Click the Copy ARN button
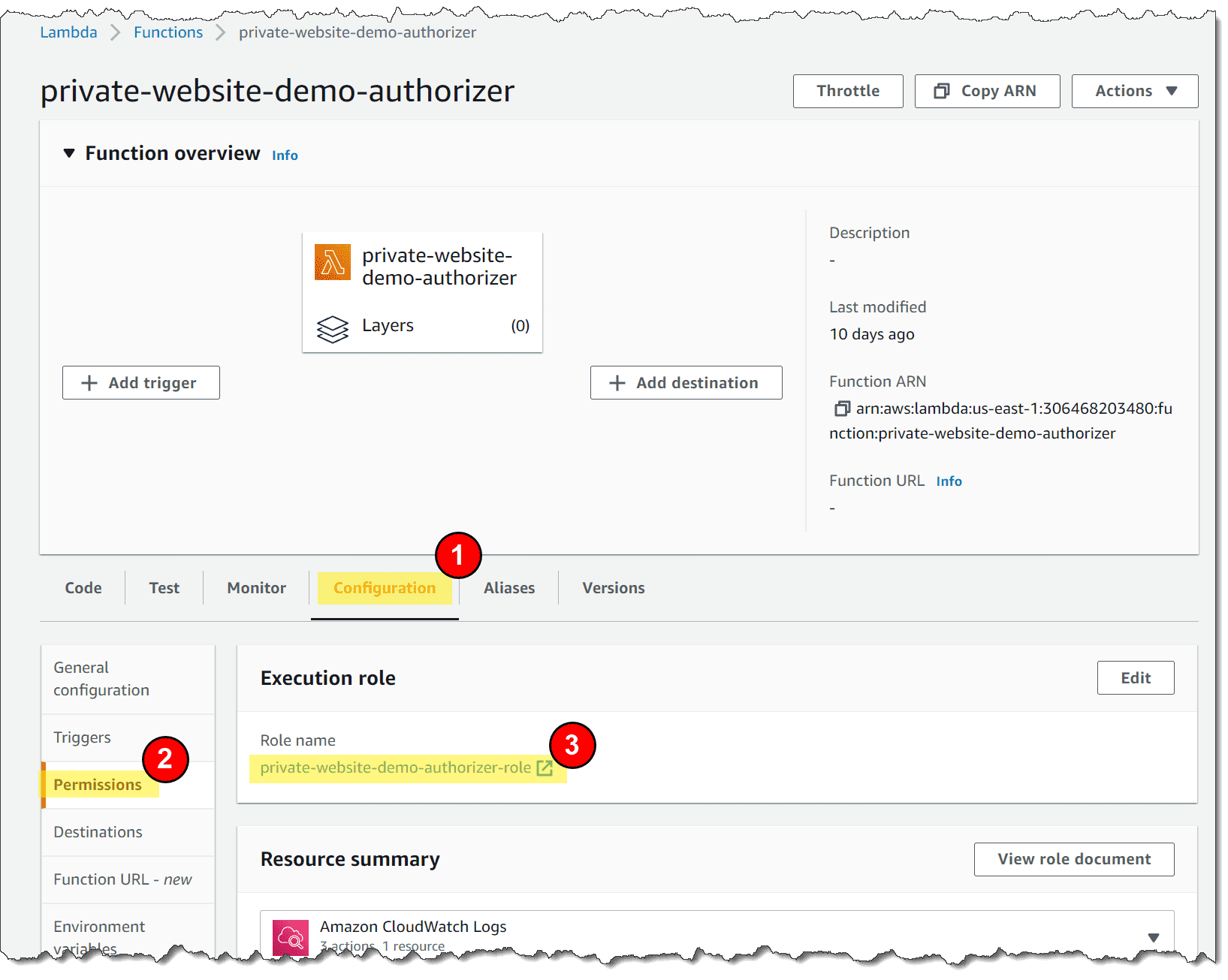 tap(987, 91)
